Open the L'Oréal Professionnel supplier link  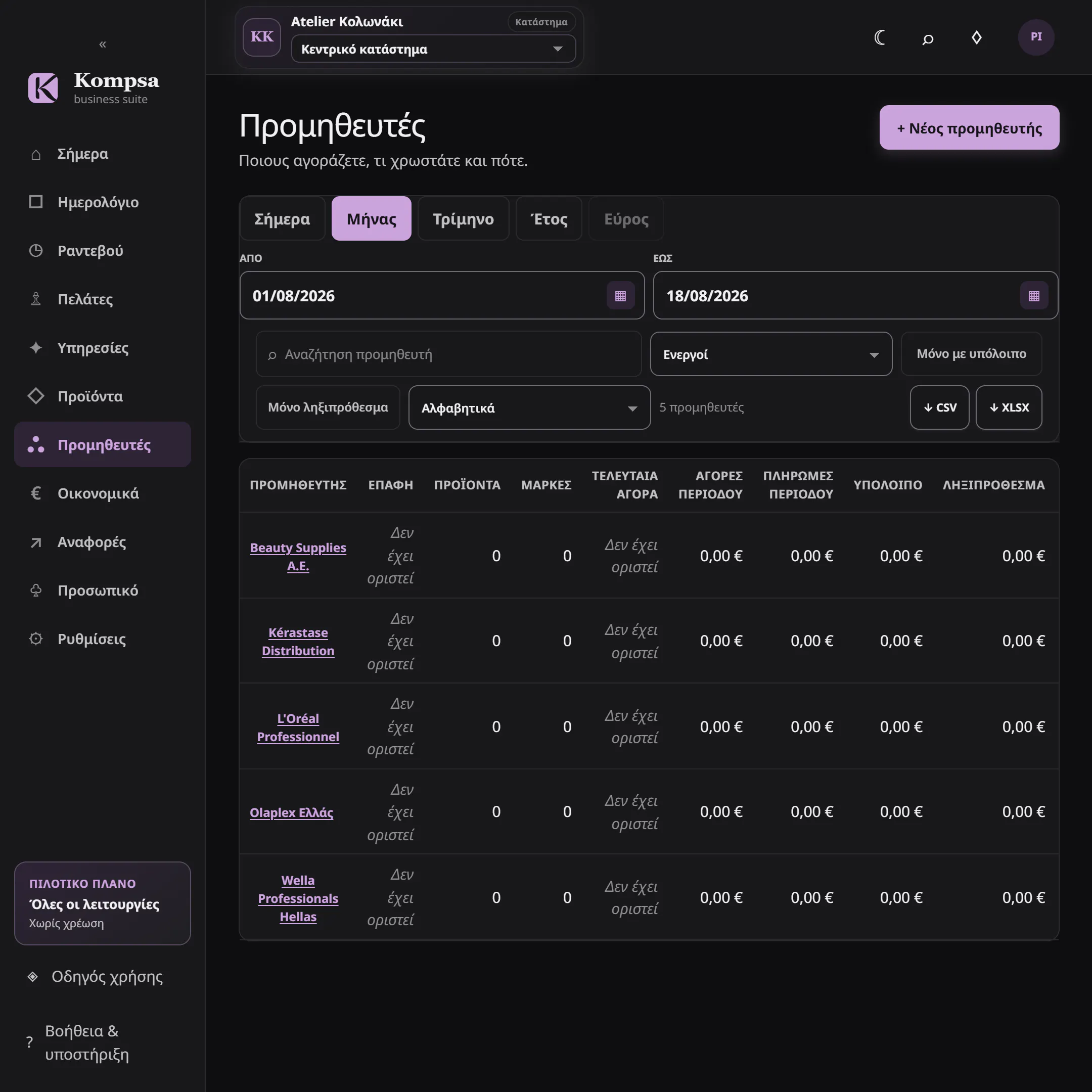[298, 727]
